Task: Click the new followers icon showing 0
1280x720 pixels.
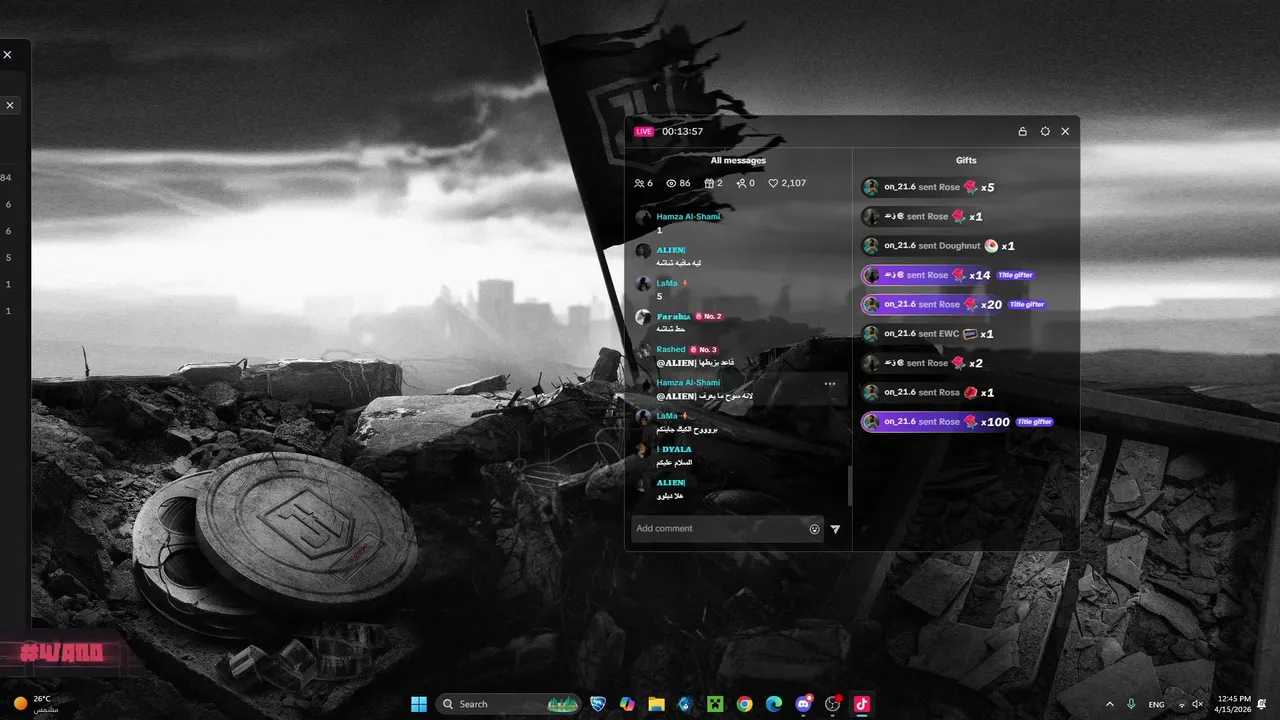Action: coord(741,183)
